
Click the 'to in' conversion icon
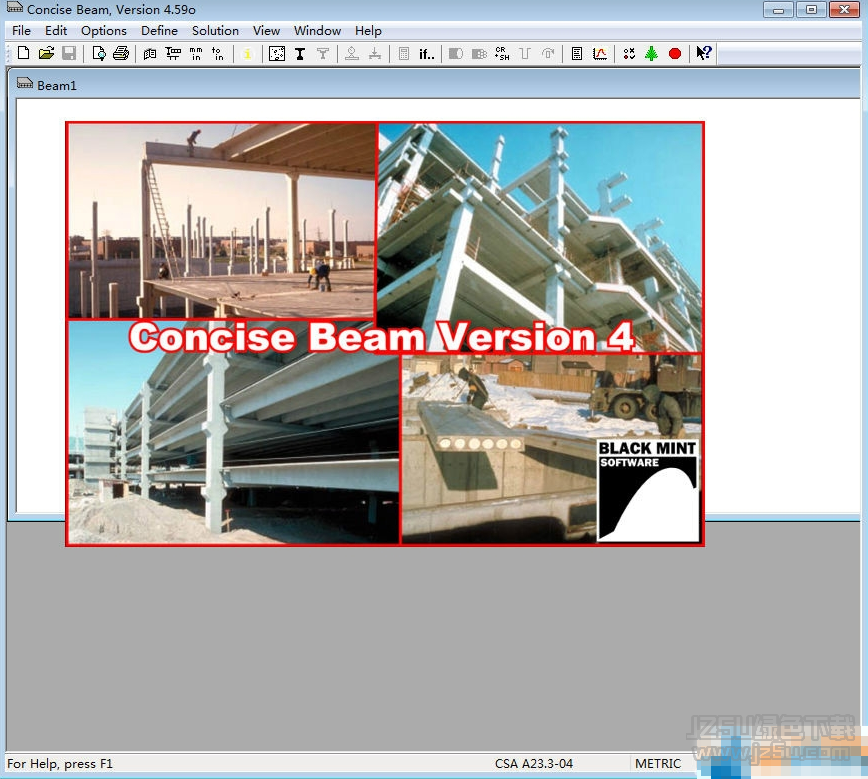click(x=218, y=54)
